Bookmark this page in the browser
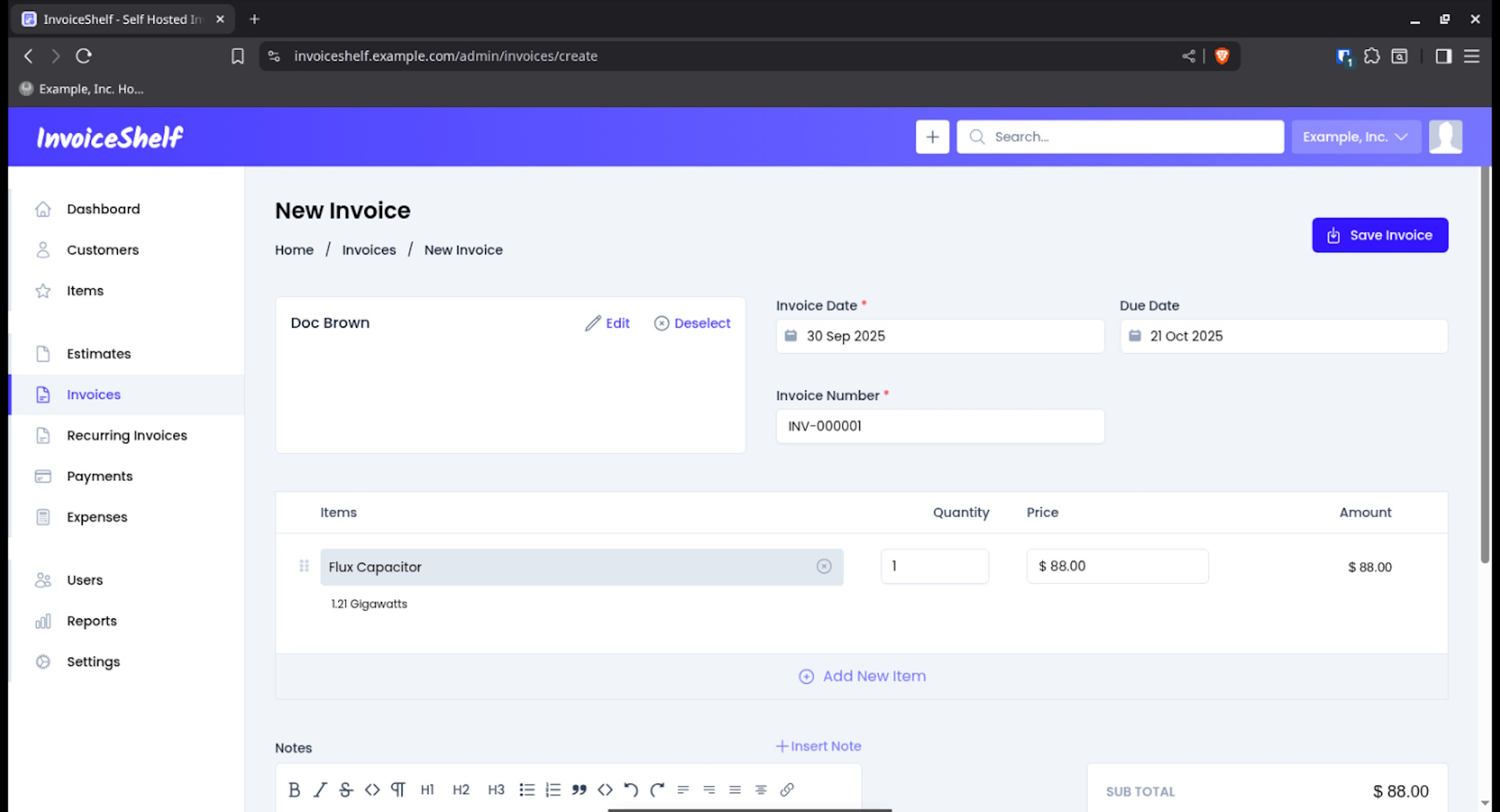 point(237,56)
